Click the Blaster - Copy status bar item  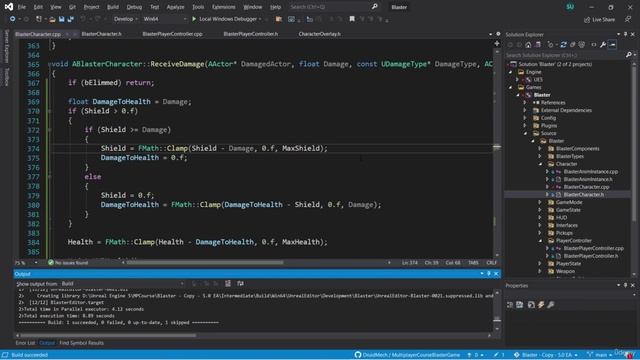(546, 355)
